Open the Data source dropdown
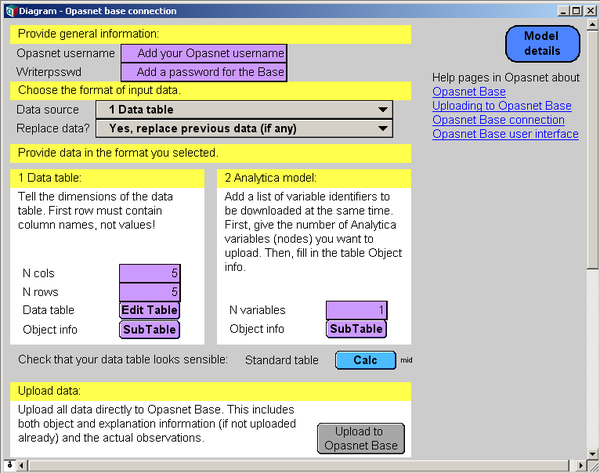The width and height of the screenshot is (600, 473). pos(244,110)
